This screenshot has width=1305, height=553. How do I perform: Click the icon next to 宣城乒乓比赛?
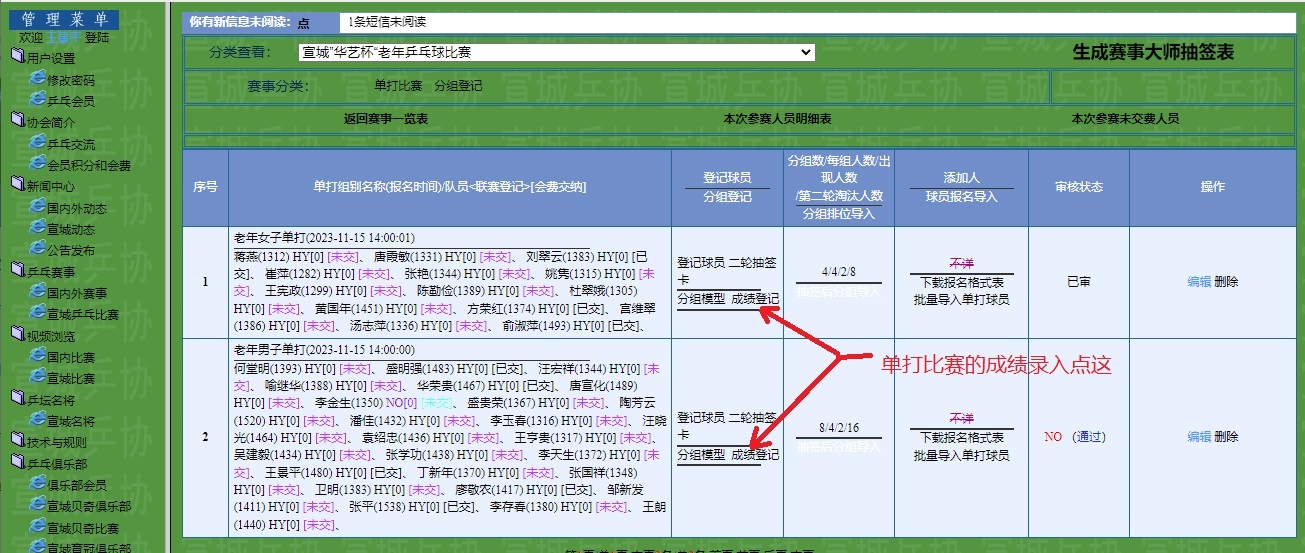pyautogui.click(x=37, y=314)
